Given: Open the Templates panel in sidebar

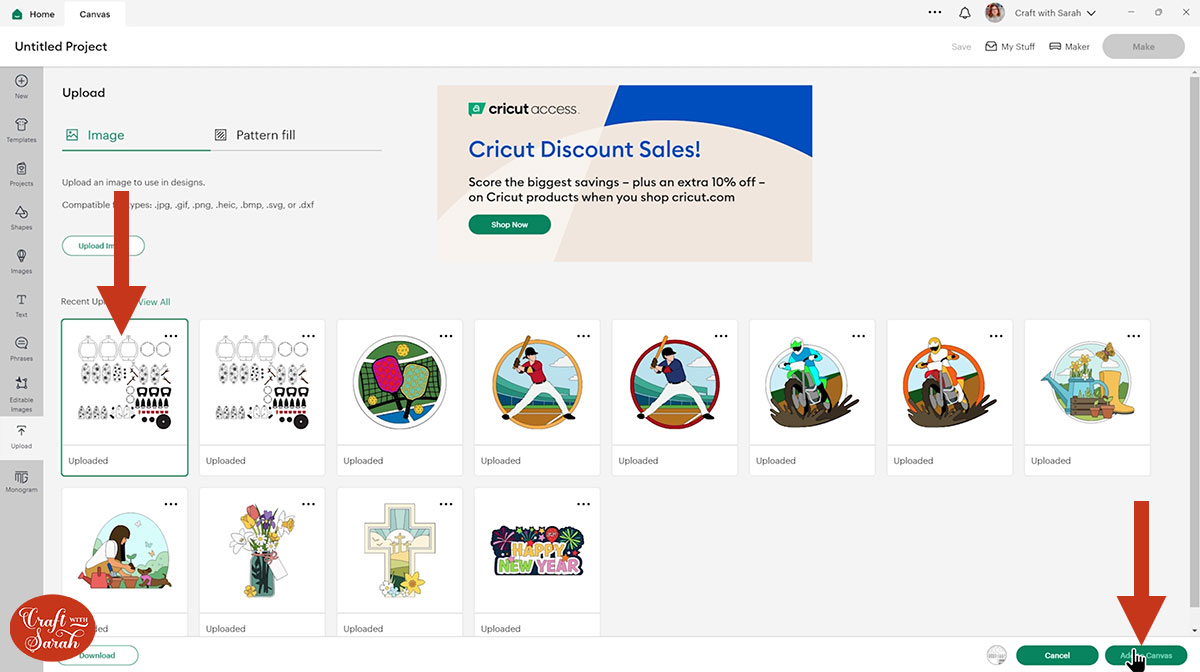Looking at the screenshot, I should [21, 129].
